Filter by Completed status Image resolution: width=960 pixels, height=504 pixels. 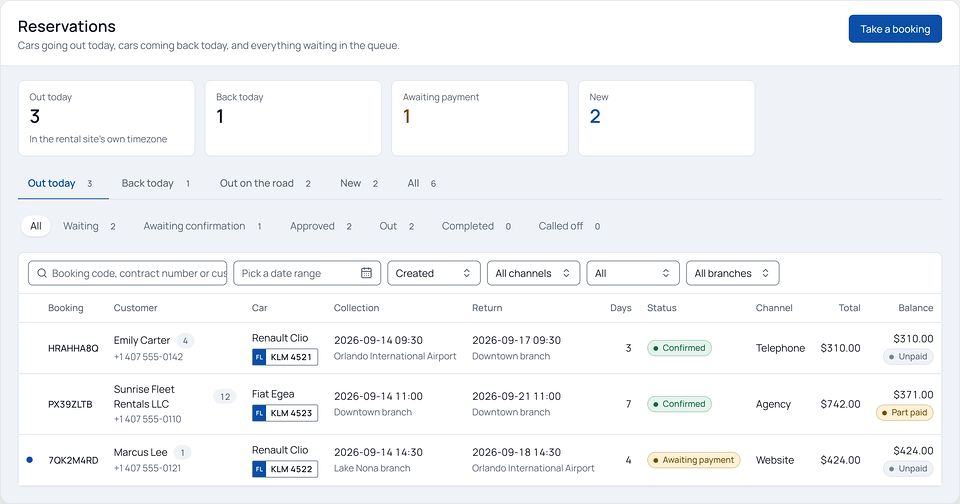pos(477,226)
